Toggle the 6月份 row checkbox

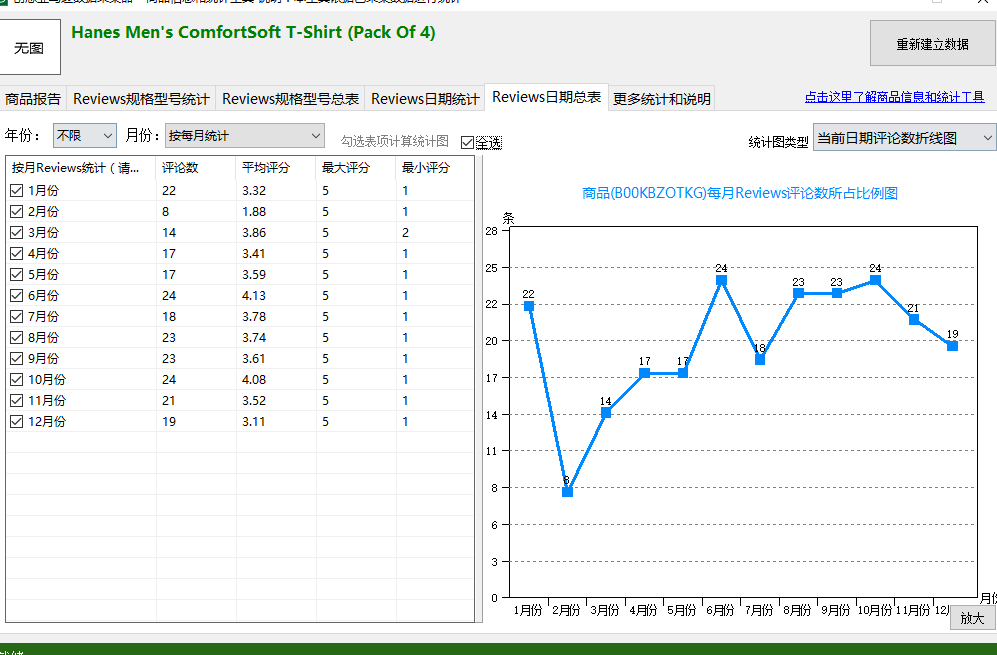point(17,295)
